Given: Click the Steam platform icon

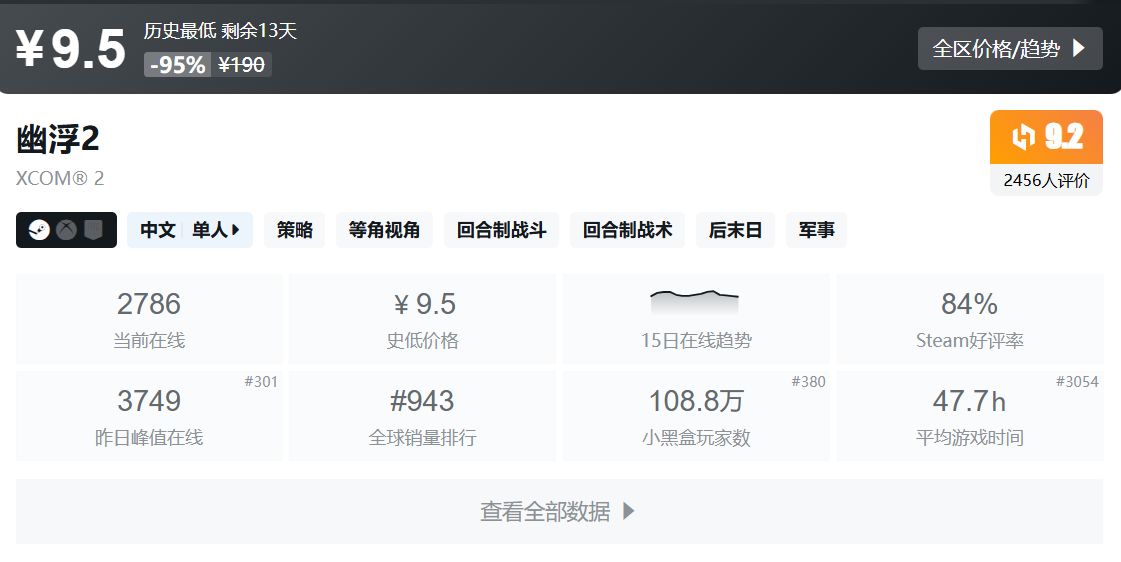Looking at the screenshot, I should click(39, 230).
